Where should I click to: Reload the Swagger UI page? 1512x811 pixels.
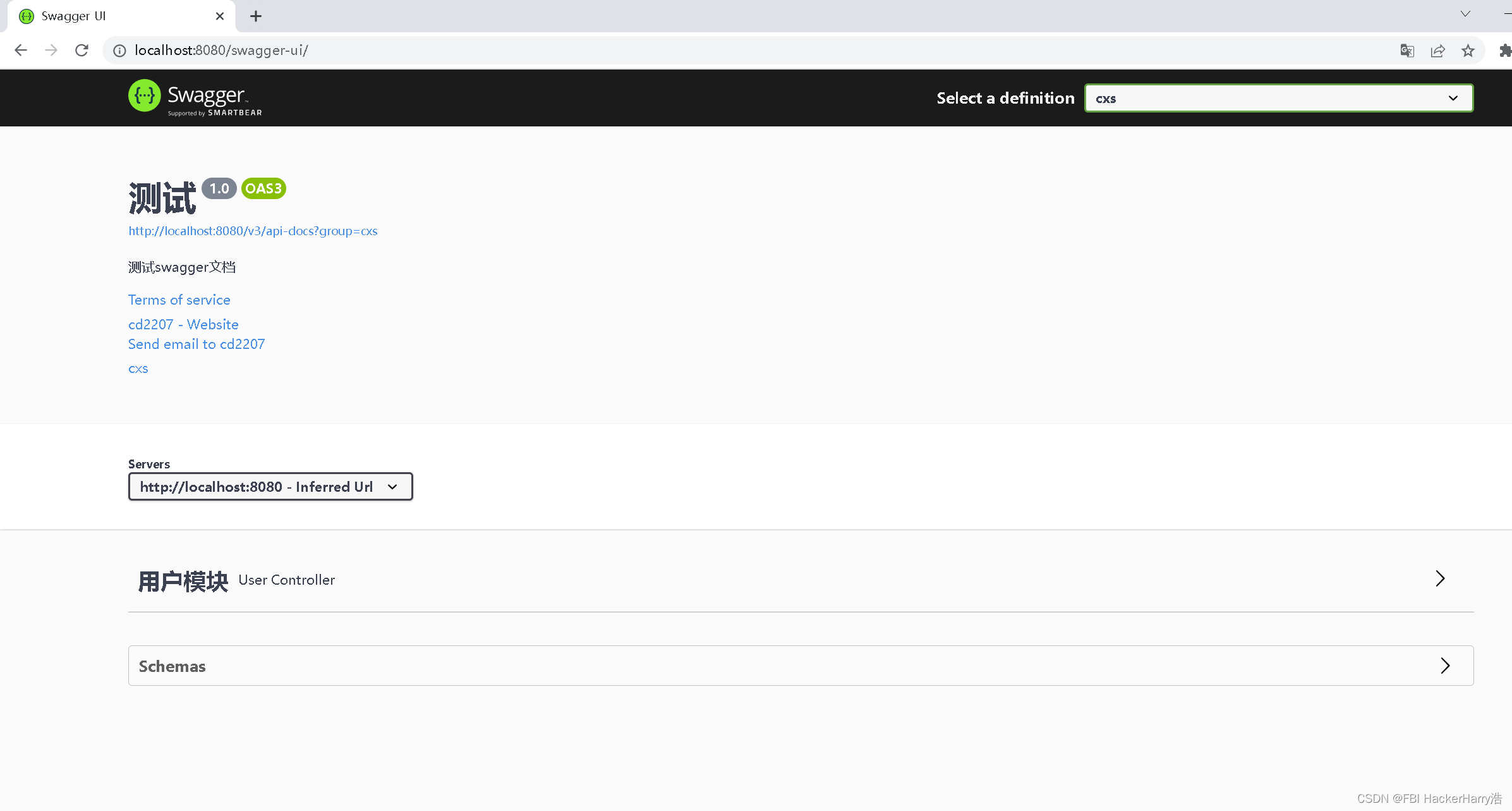(82, 51)
